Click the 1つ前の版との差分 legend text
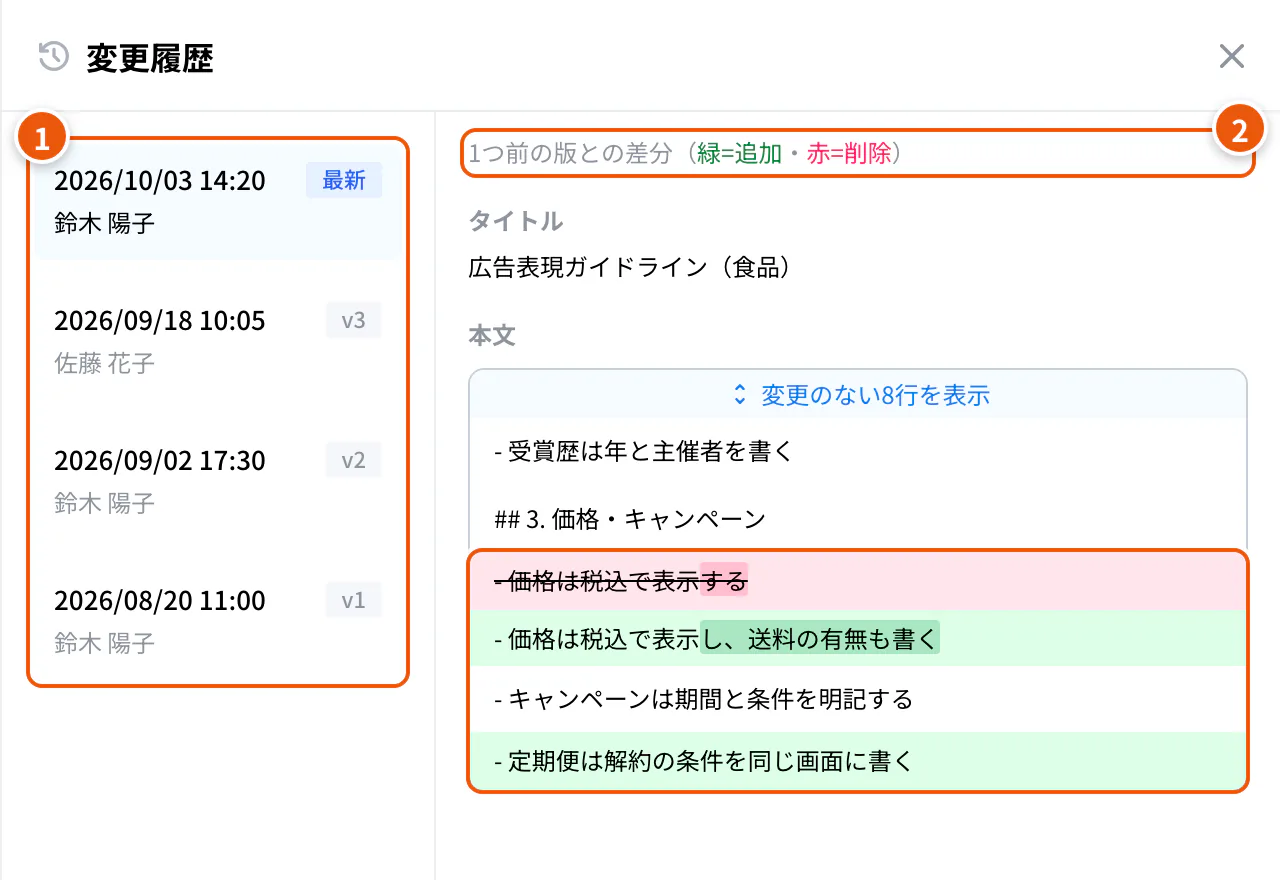This screenshot has width=1280, height=880. pos(686,154)
